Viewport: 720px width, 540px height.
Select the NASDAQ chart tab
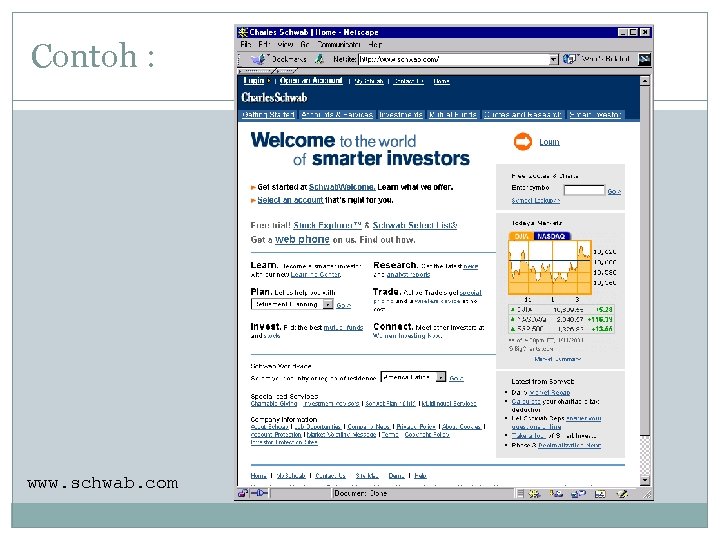pyautogui.click(x=551, y=236)
